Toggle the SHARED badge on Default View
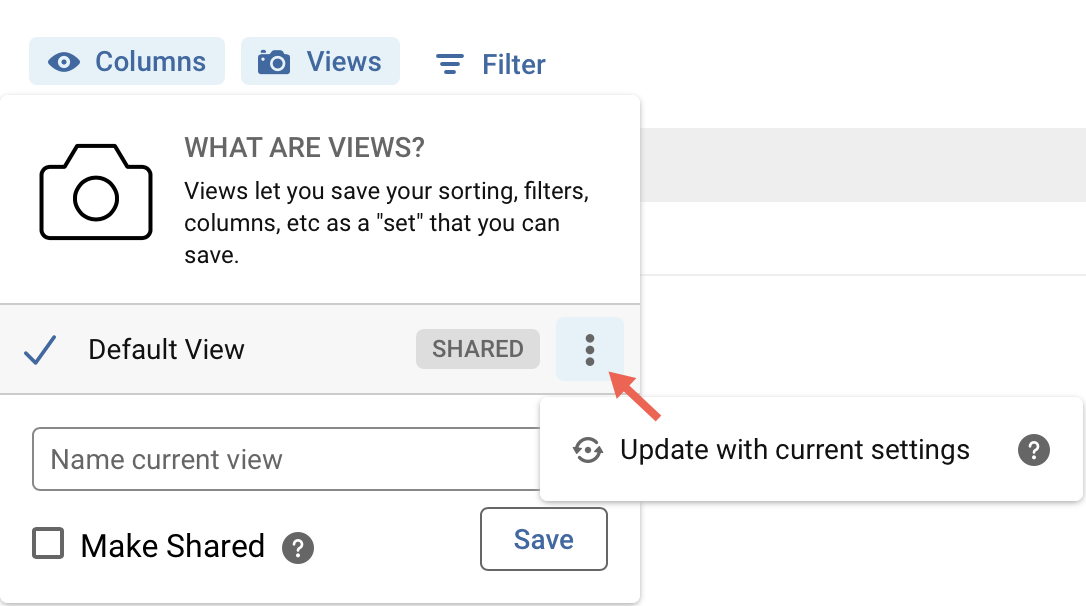Screen dimensions: 1086x606 pos(478,349)
